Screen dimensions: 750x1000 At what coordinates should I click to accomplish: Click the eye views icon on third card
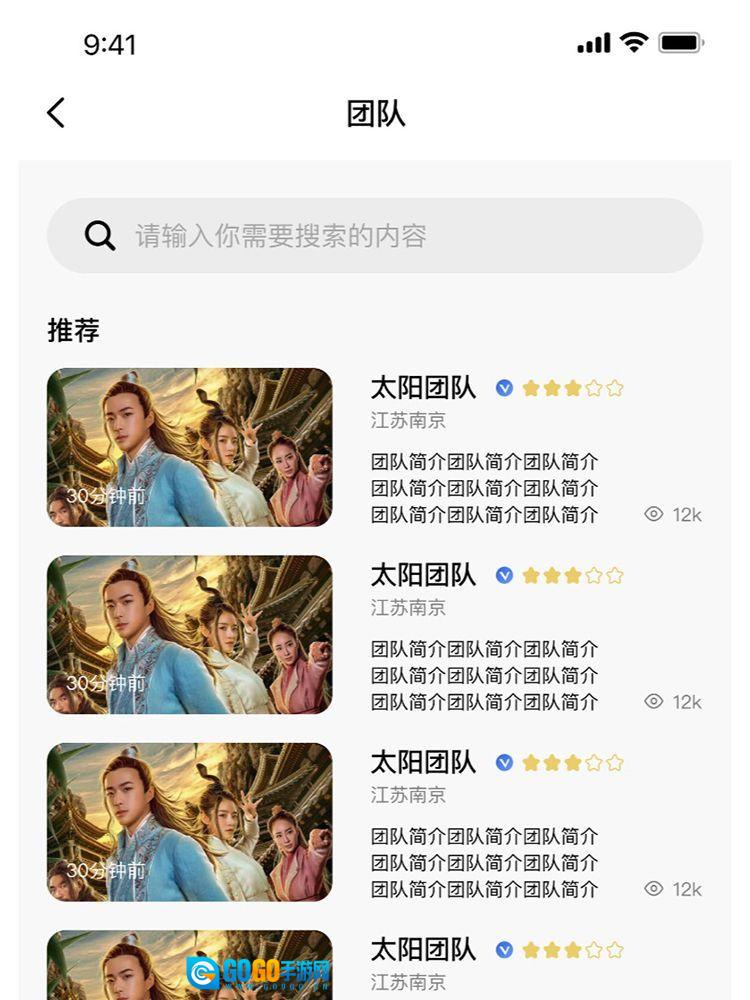pyautogui.click(x=654, y=889)
